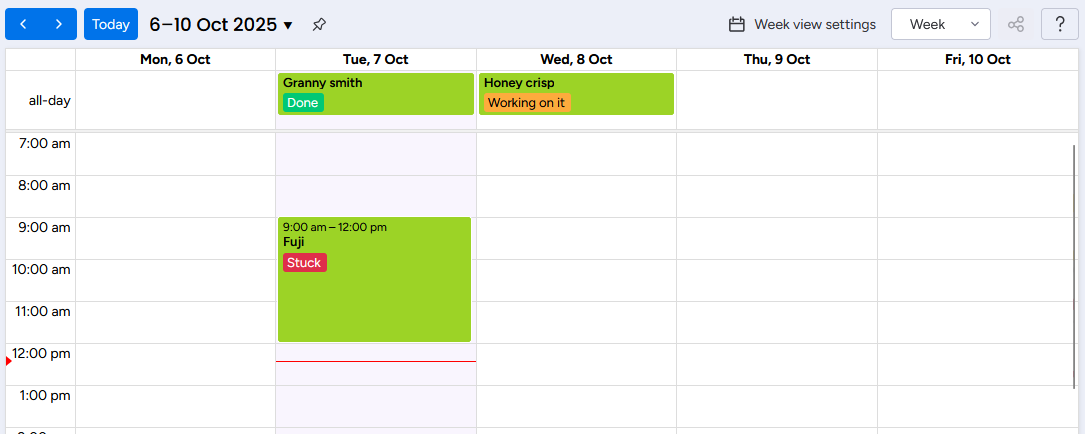Go to previous week arrow

pyautogui.click(x=24, y=24)
